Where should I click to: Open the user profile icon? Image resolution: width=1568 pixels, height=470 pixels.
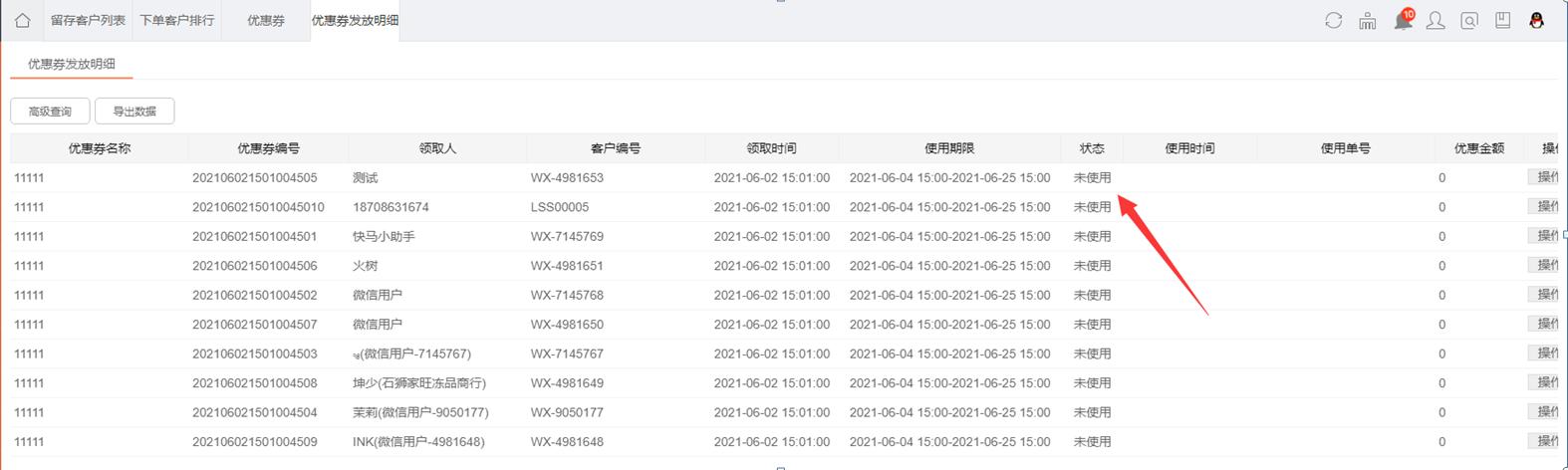tap(1436, 20)
